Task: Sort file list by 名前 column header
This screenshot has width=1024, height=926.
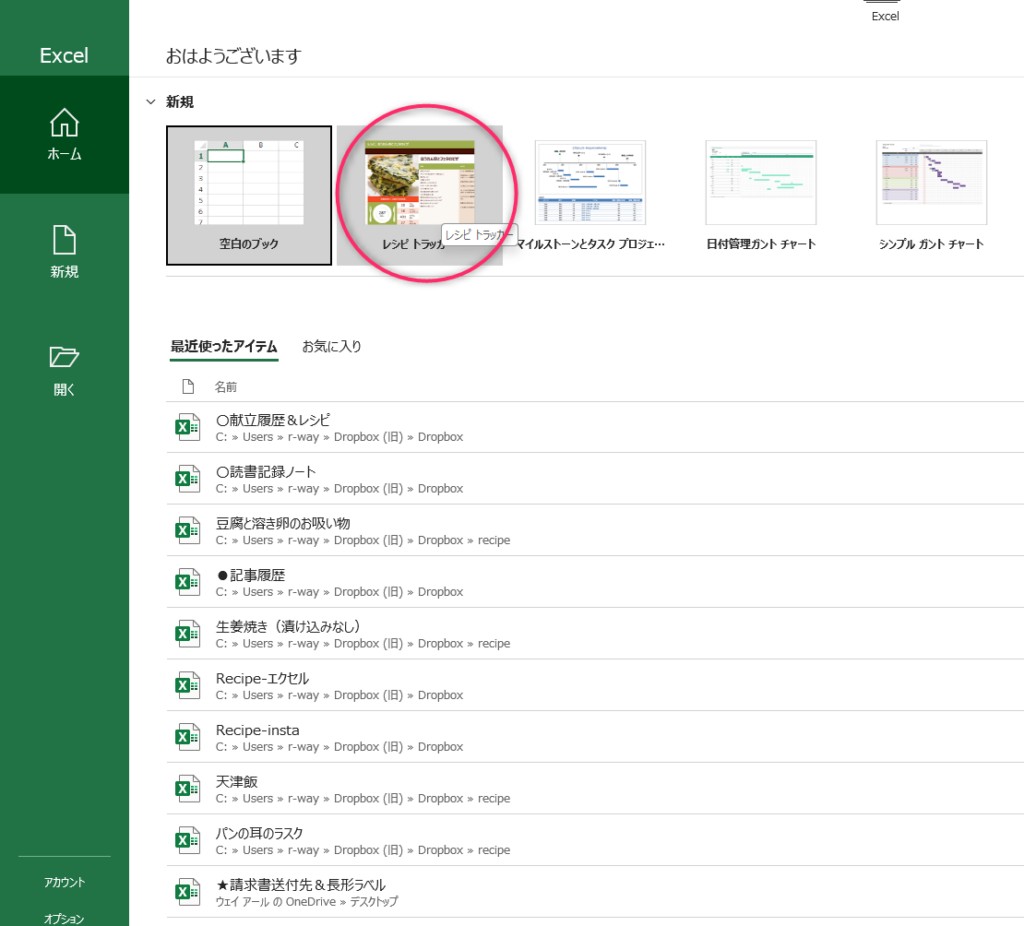Action: [x=226, y=387]
